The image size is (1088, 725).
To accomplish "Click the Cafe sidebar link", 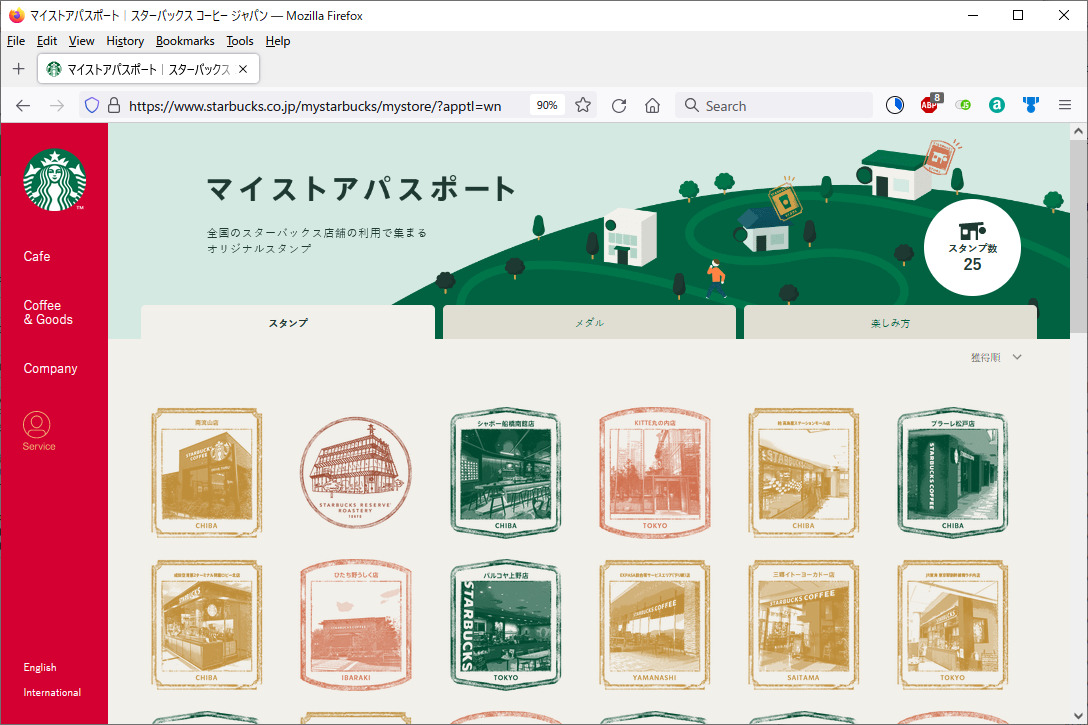I will tap(37, 256).
